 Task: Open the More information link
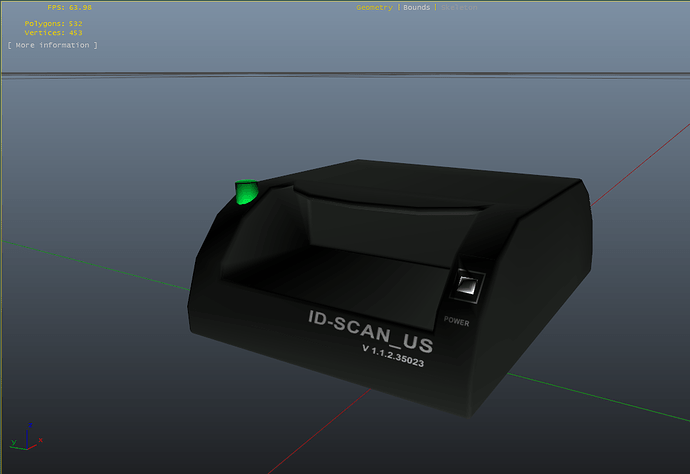(52, 45)
